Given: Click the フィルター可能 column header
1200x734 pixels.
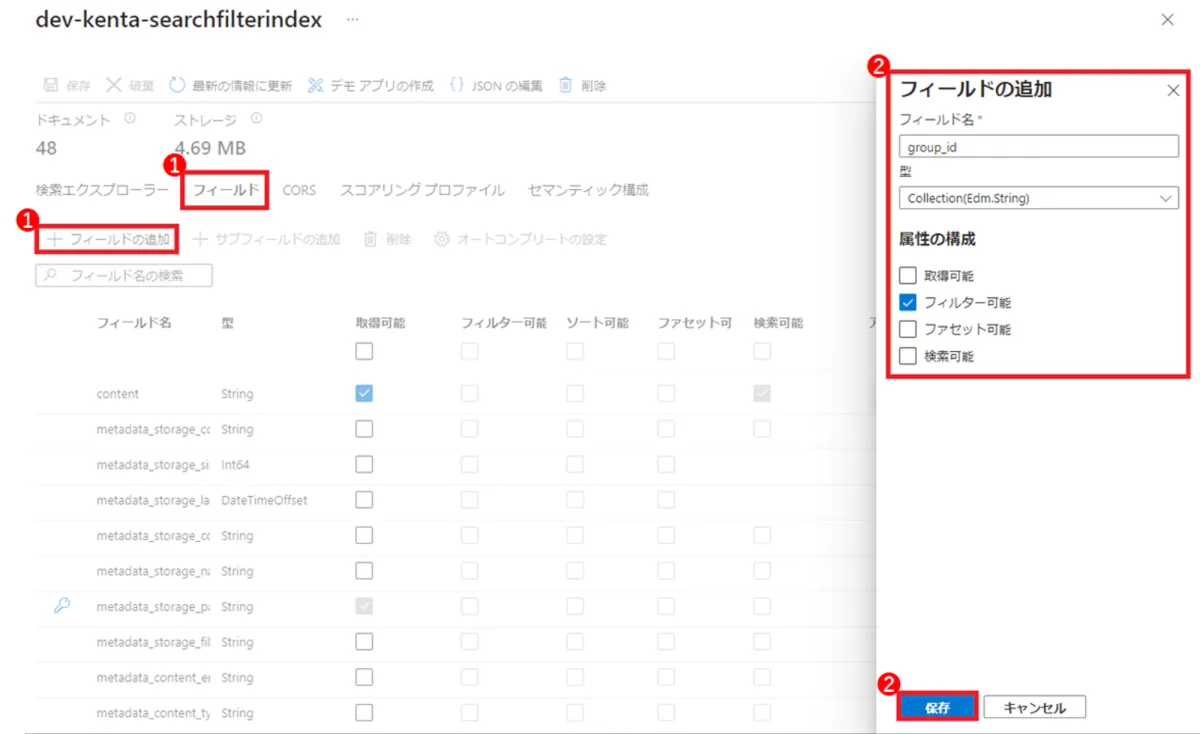Looking at the screenshot, I should click(504, 323).
